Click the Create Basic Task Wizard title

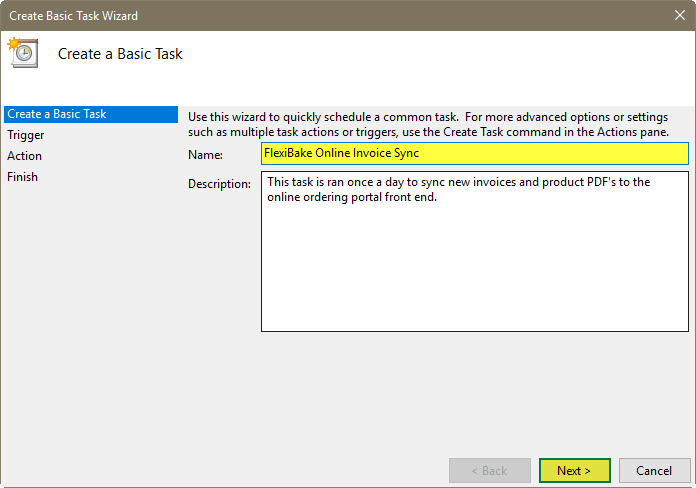pos(74,16)
